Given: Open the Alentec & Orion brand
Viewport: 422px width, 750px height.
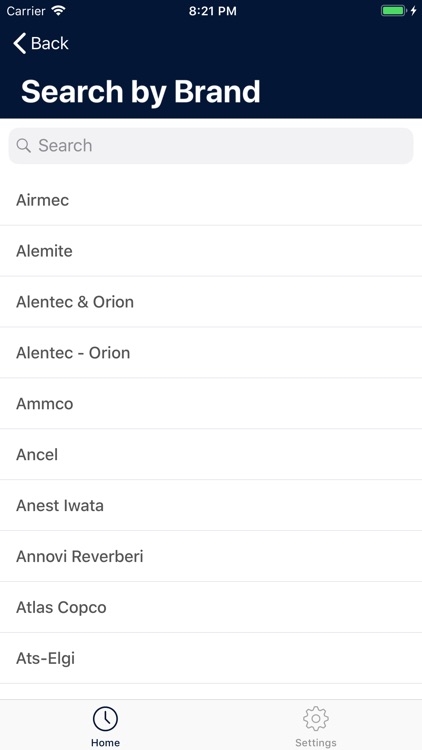Looking at the screenshot, I should (211, 302).
